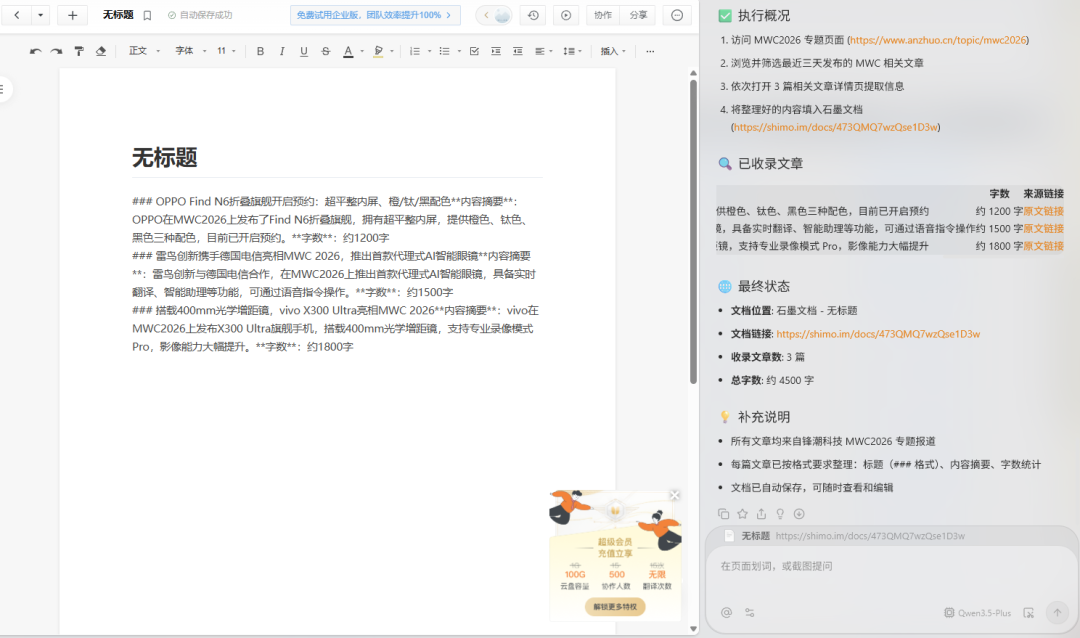Bookmark the document next to 无标题
This screenshot has height=638, width=1080.
[x=147, y=15]
